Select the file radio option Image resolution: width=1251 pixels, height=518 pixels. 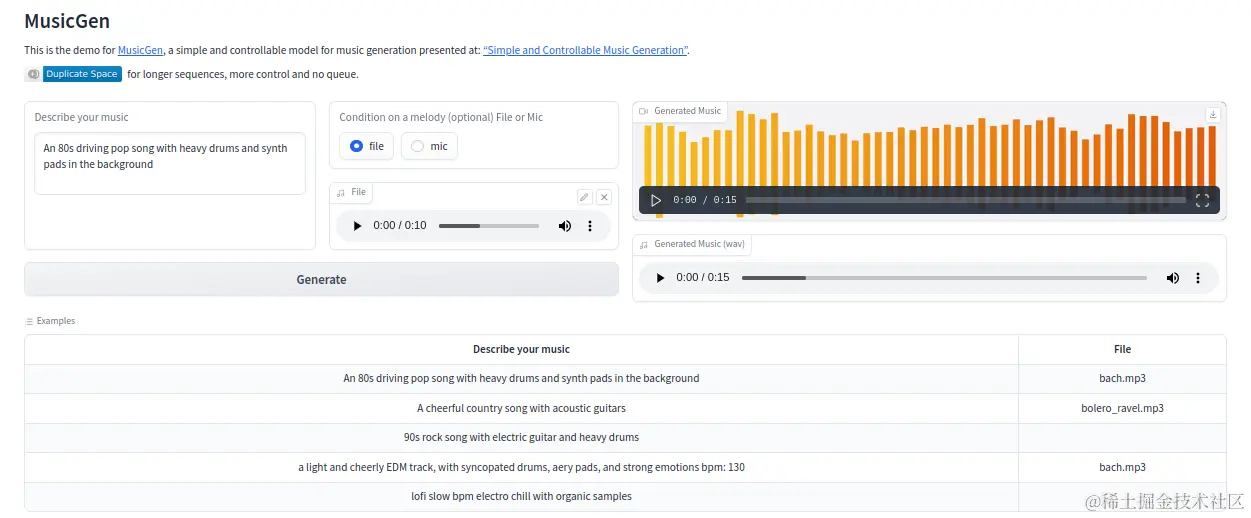(367, 146)
